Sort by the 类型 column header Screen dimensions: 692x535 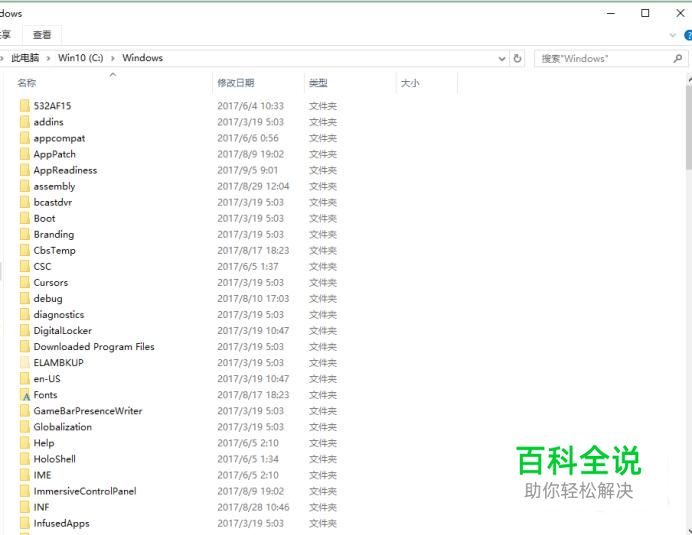point(318,83)
